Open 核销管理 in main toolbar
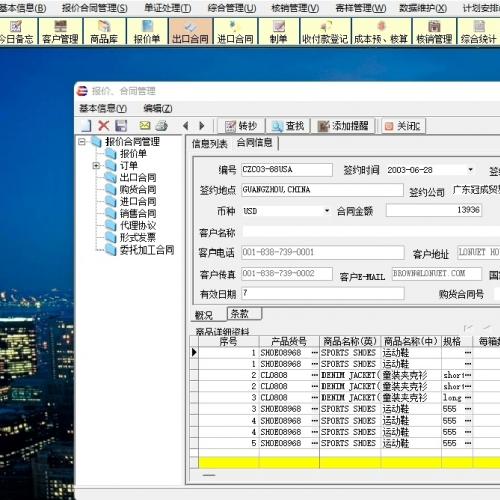This screenshot has height=500, width=500. (434, 32)
